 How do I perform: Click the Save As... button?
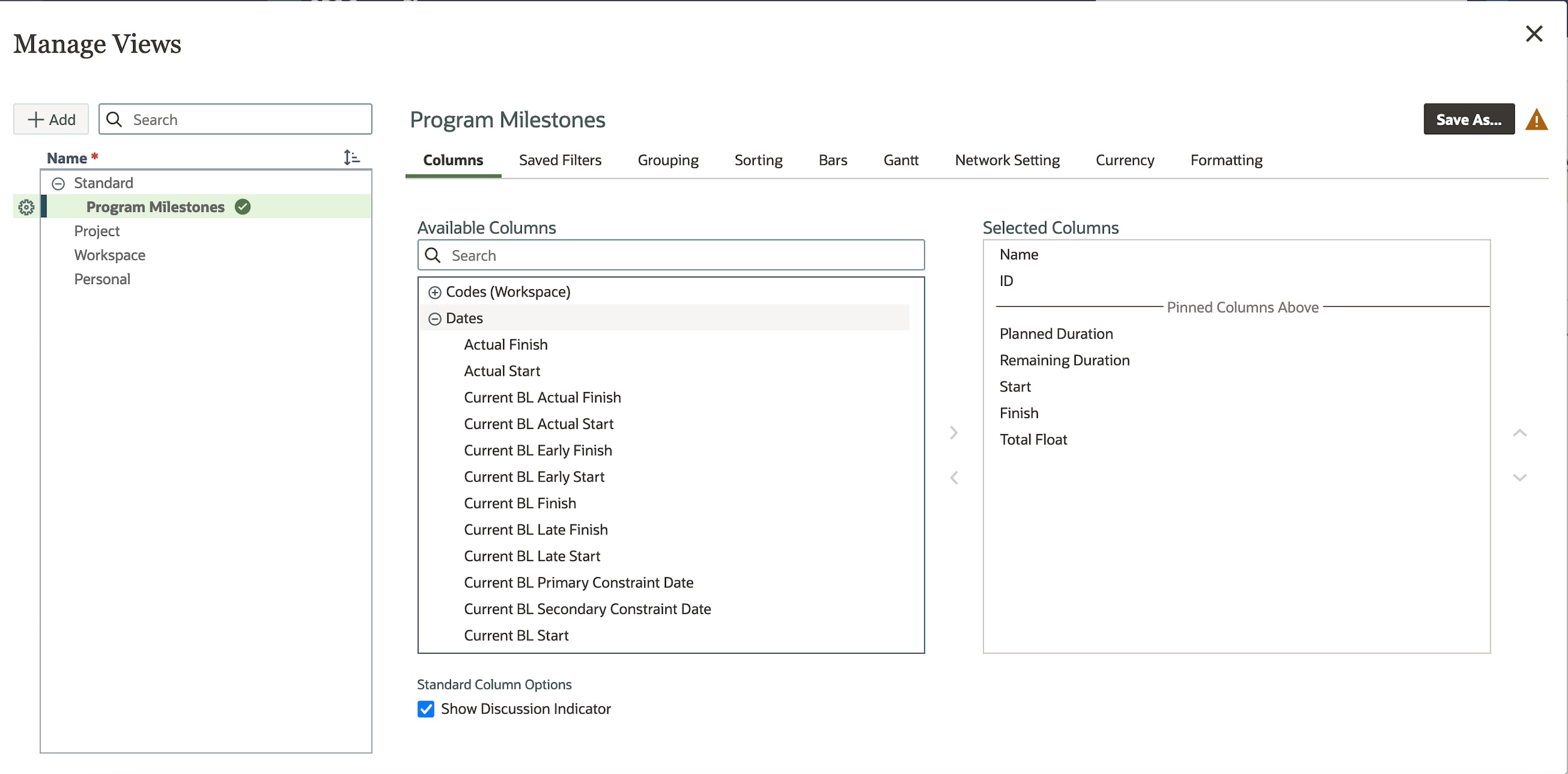point(1468,119)
